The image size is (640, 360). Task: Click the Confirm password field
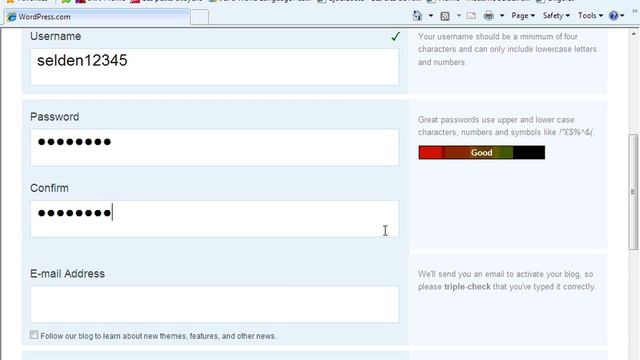coord(214,219)
